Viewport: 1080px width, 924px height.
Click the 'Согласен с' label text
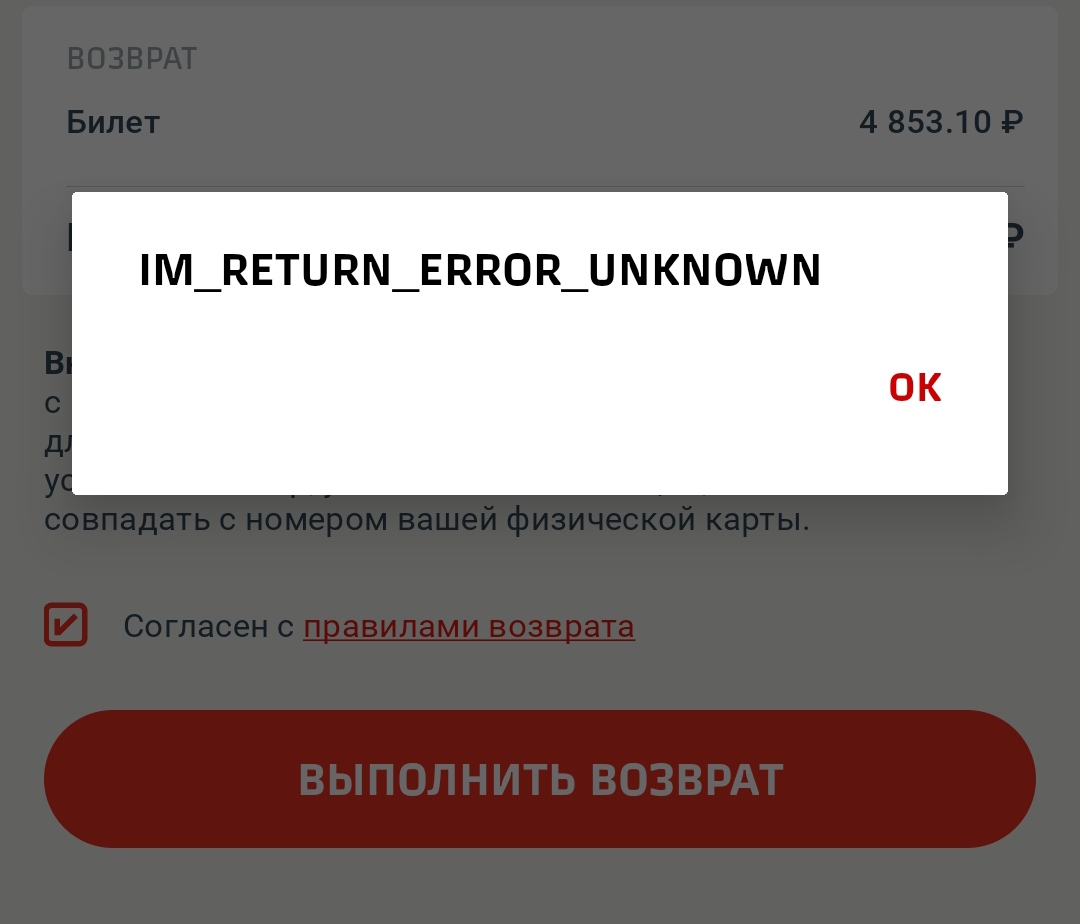209,627
